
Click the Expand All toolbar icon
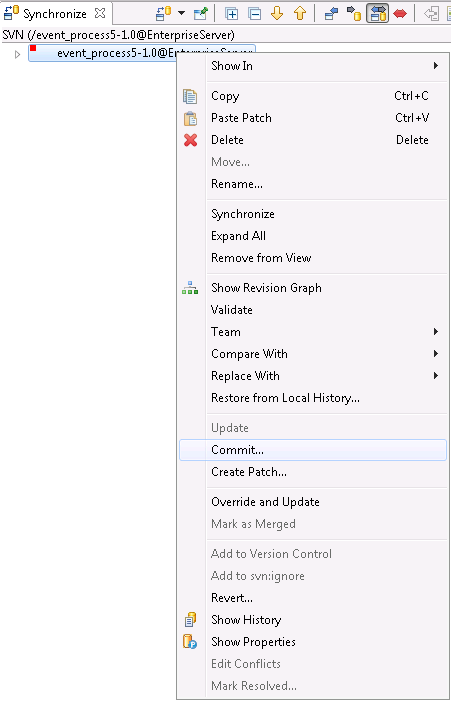(x=232, y=13)
